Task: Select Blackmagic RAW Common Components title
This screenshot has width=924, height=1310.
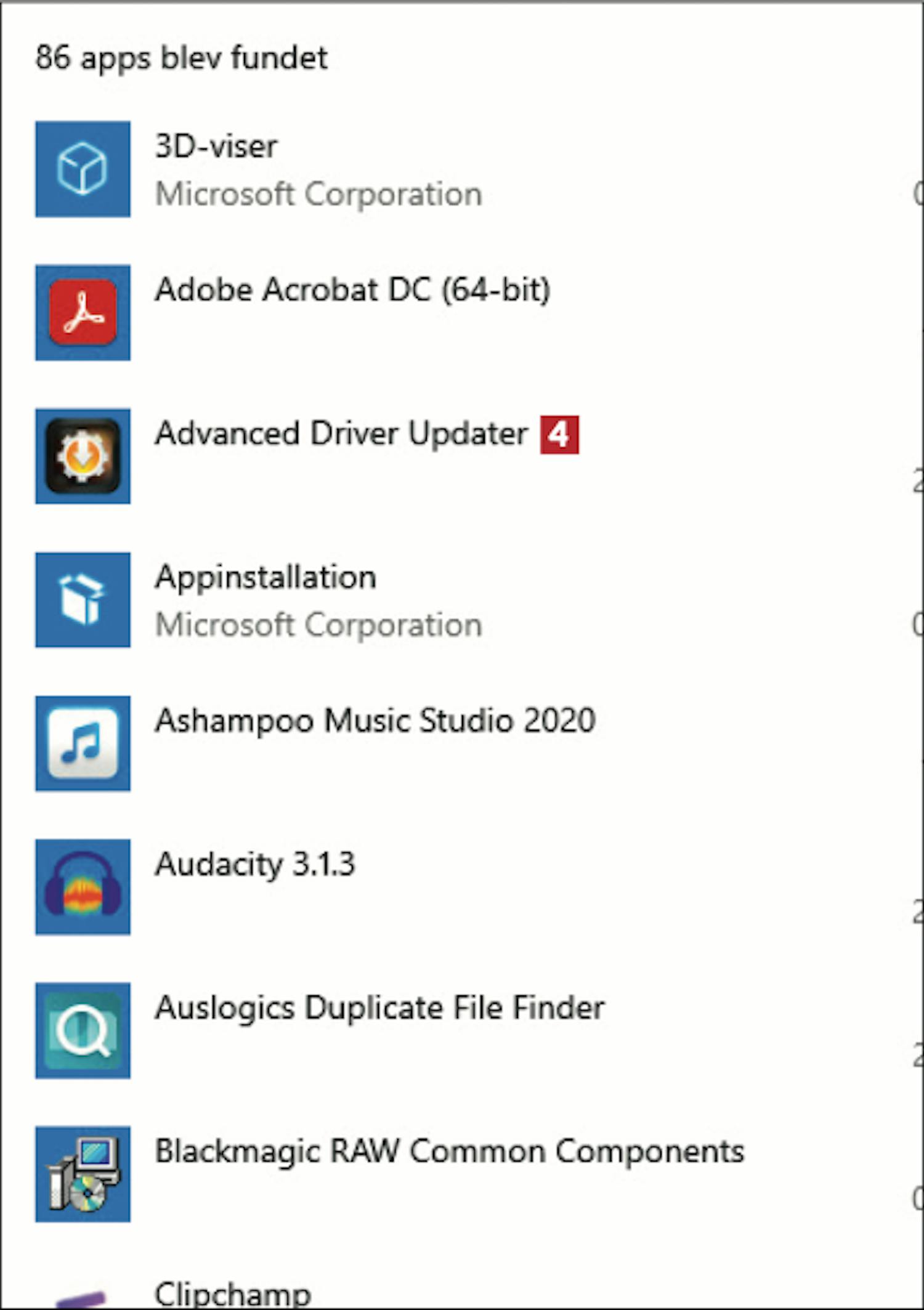Action: point(449,1152)
